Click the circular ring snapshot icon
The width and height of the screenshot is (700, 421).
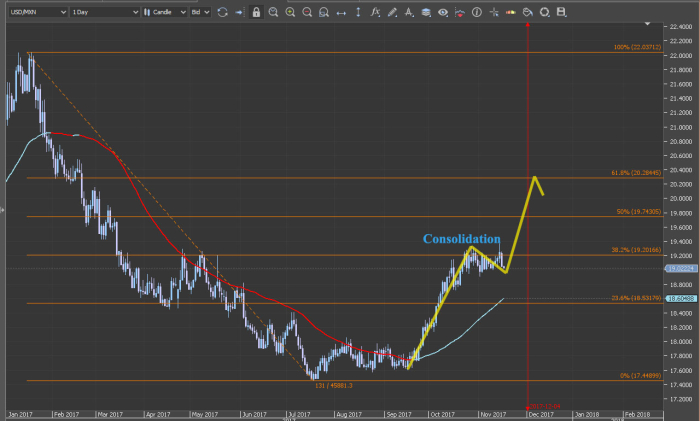pyautogui.click(x=545, y=12)
